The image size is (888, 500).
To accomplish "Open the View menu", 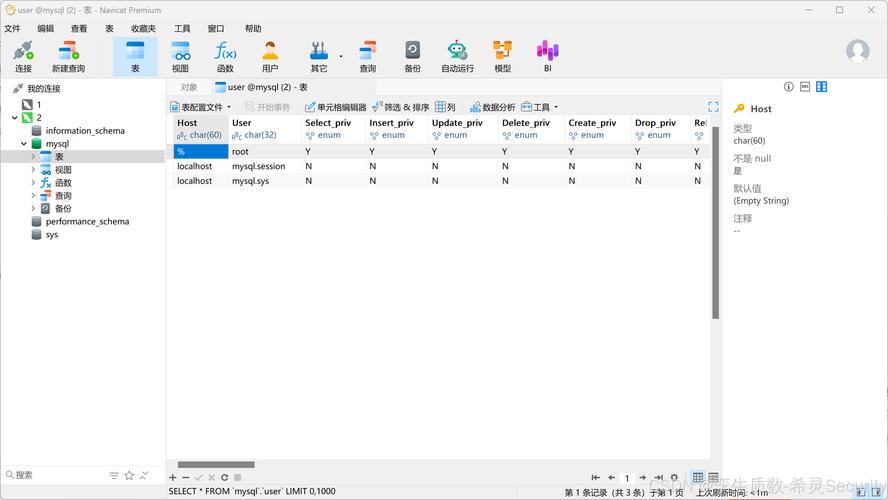I will pyautogui.click(x=79, y=28).
